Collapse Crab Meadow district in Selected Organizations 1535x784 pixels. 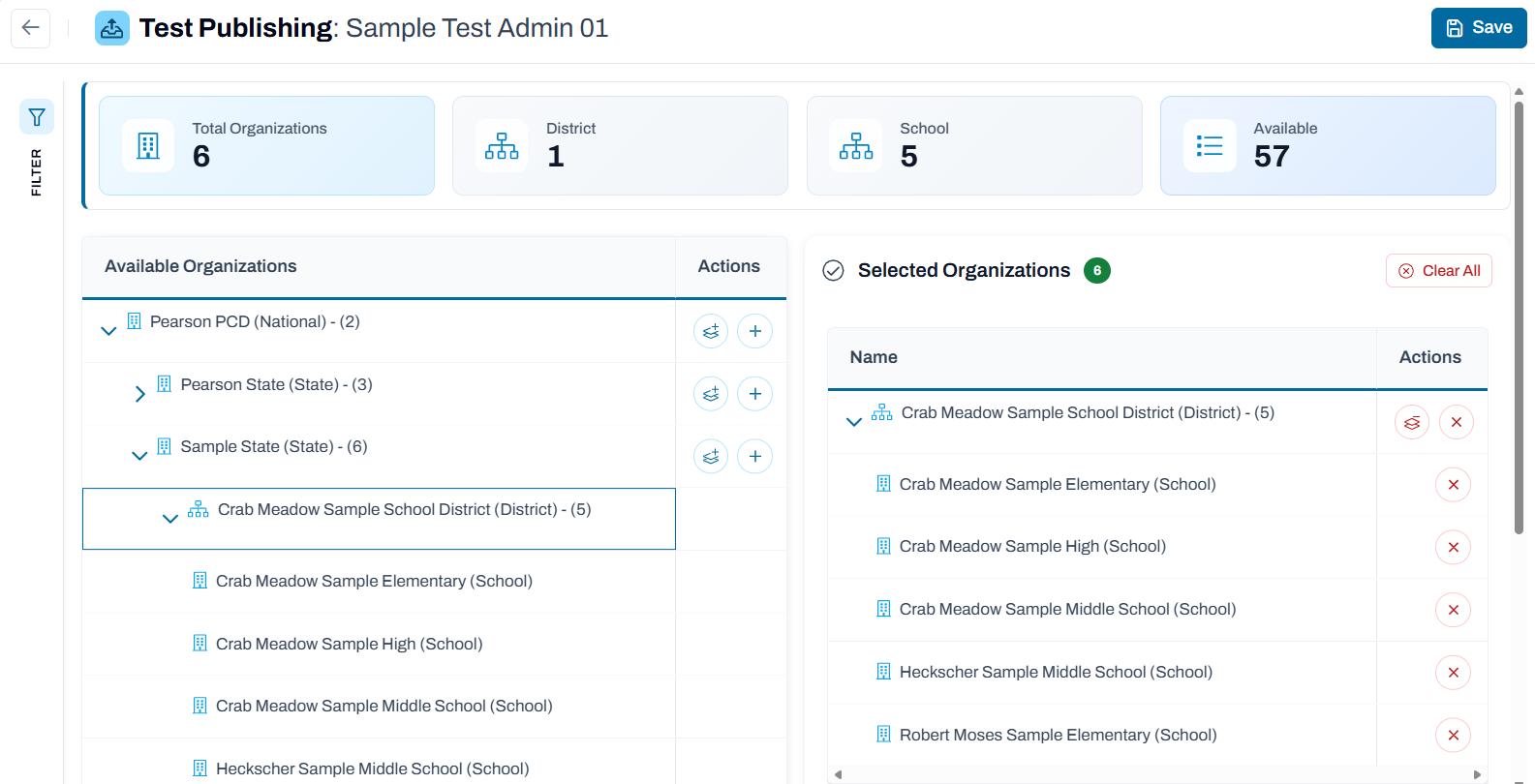pos(854,422)
